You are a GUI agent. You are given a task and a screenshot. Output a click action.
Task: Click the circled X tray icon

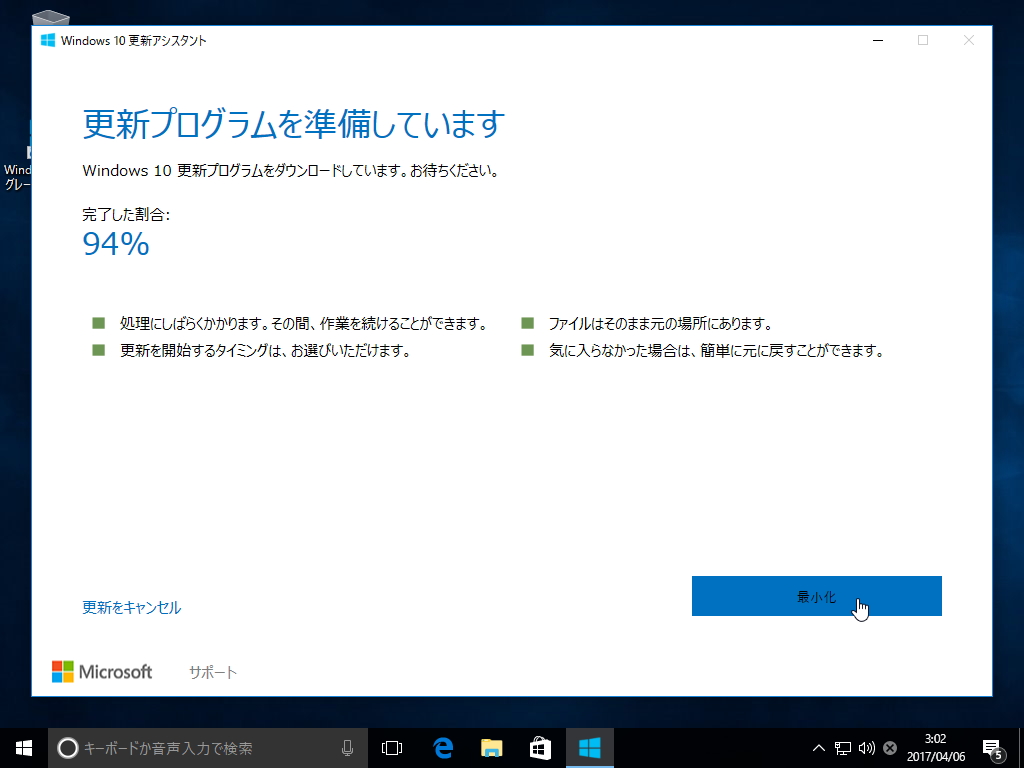coord(888,747)
